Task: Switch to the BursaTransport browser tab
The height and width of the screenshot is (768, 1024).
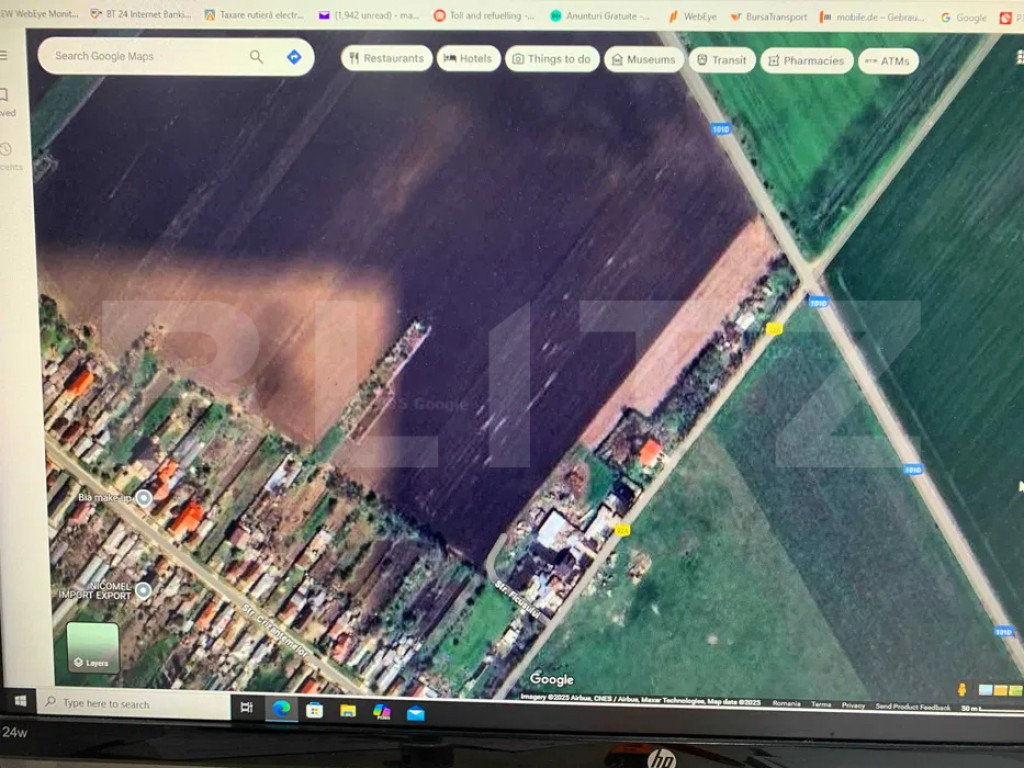Action: click(x=768, y=17)
